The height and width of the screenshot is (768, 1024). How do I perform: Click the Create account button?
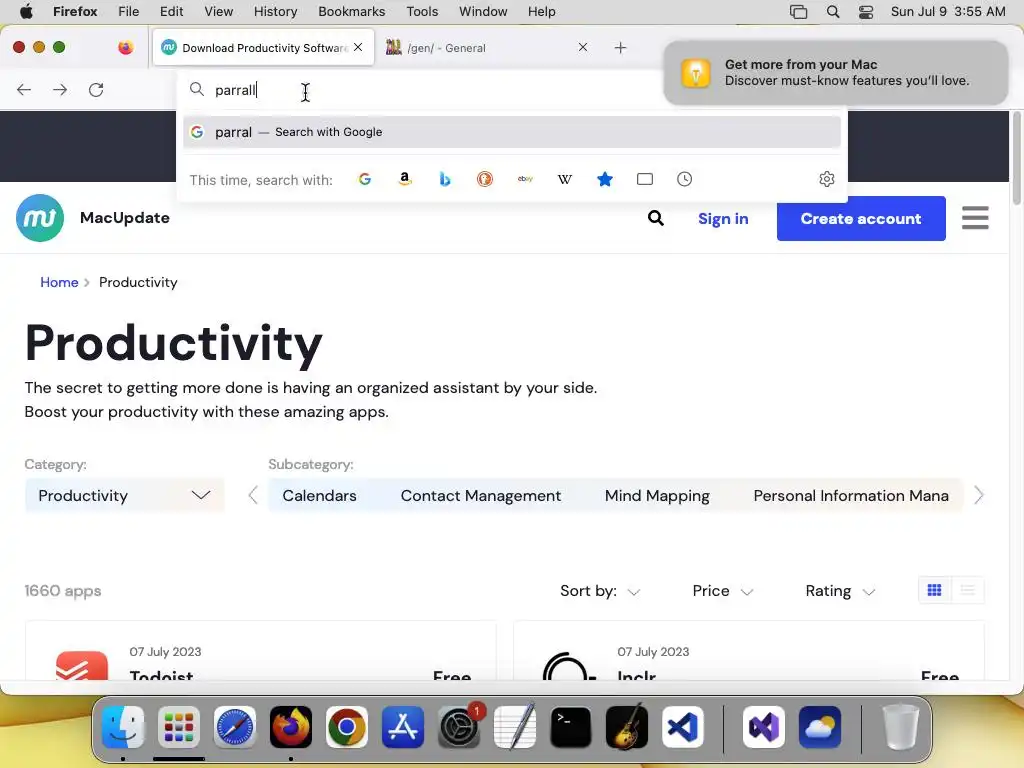(861, 218)
